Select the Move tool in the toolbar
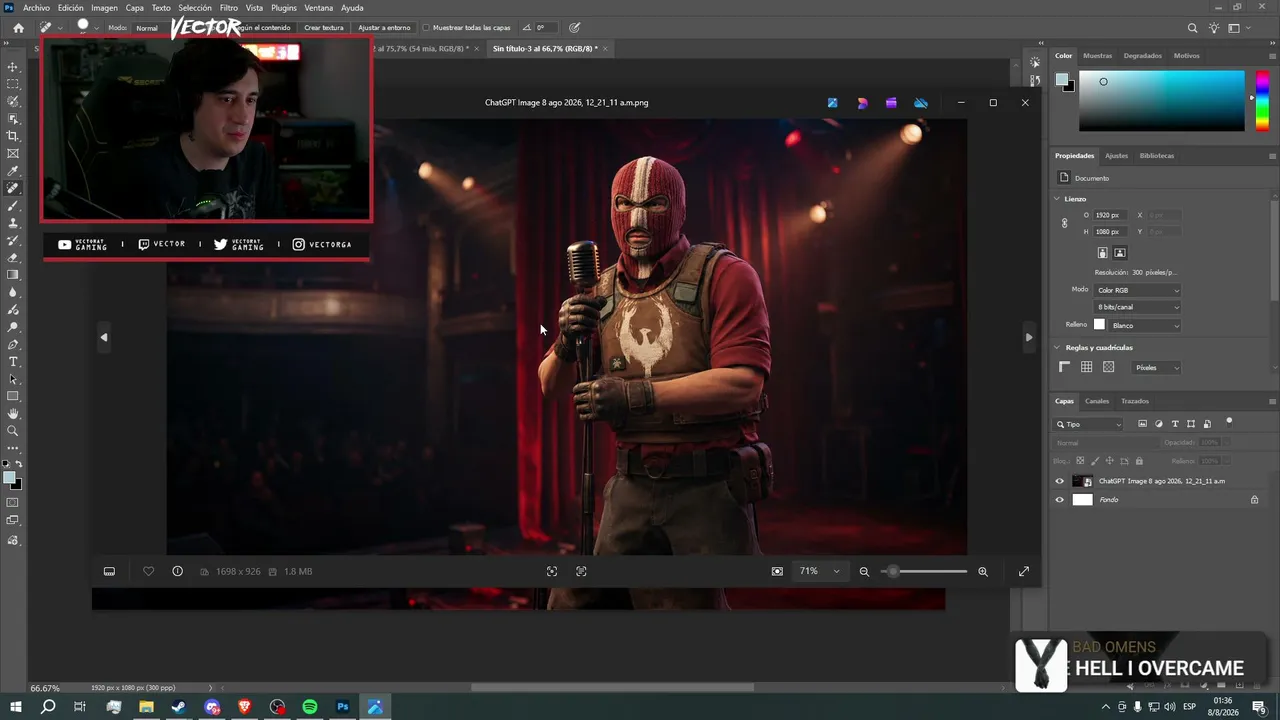 coord(13,67)
